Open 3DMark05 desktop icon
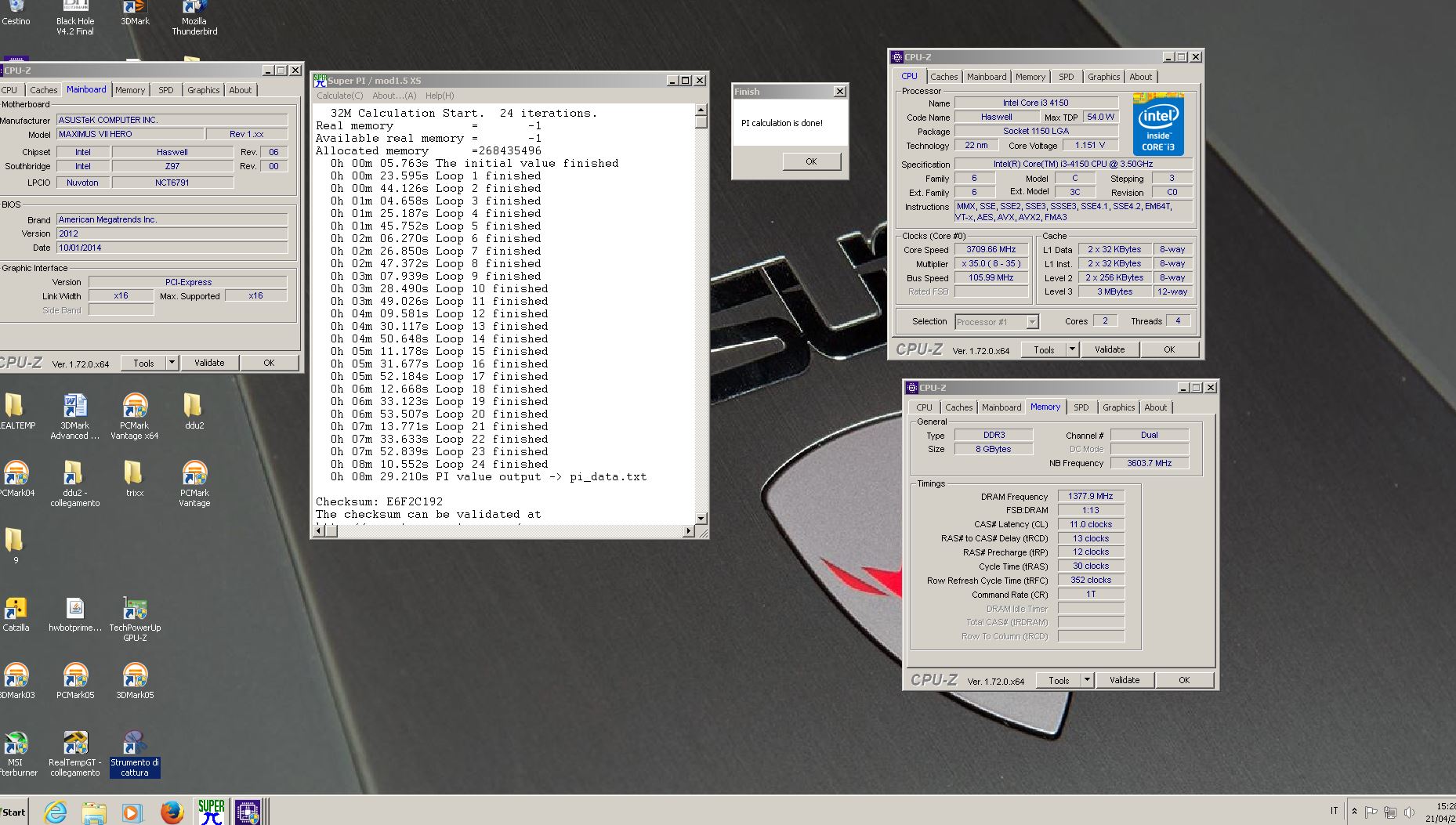 click(135, 680)
